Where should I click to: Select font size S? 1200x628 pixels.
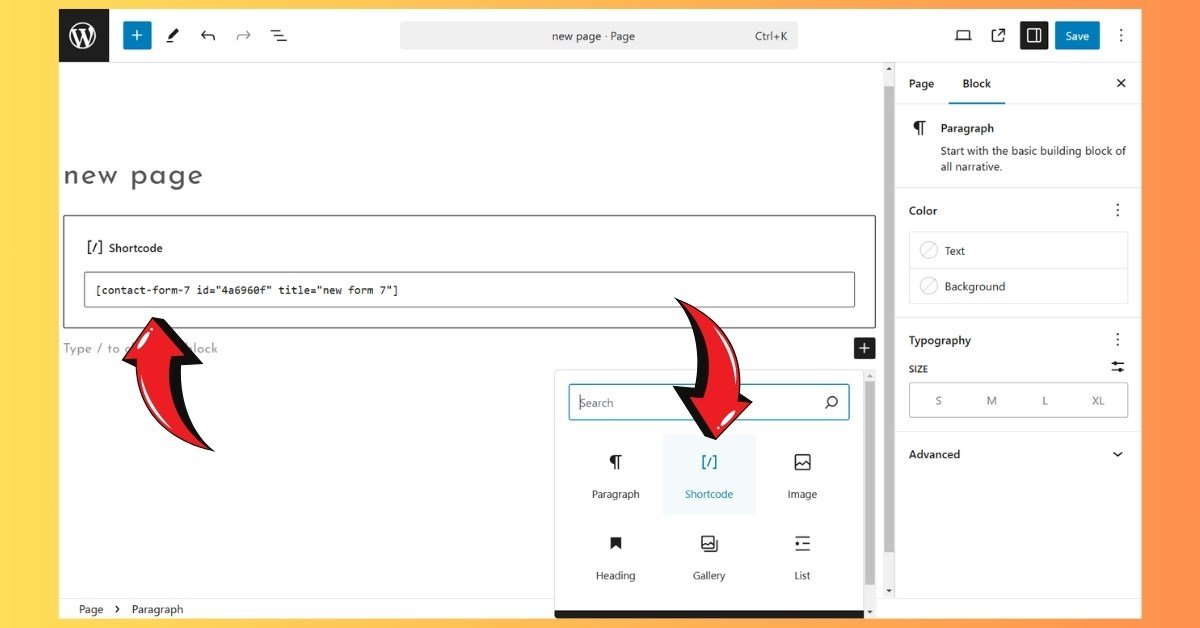click(x=938, y=400)
